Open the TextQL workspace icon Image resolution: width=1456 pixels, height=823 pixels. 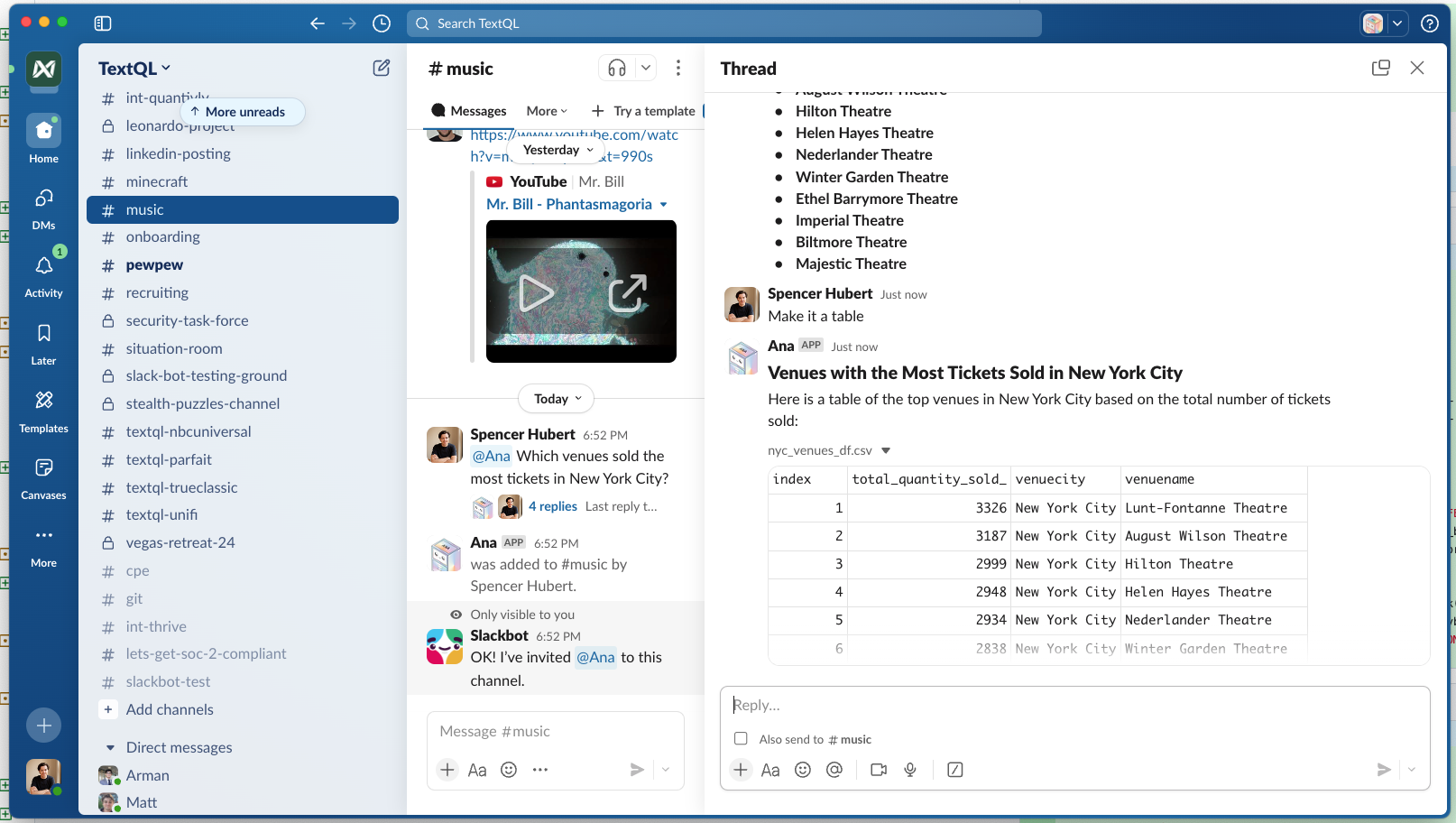coord(43,69)
